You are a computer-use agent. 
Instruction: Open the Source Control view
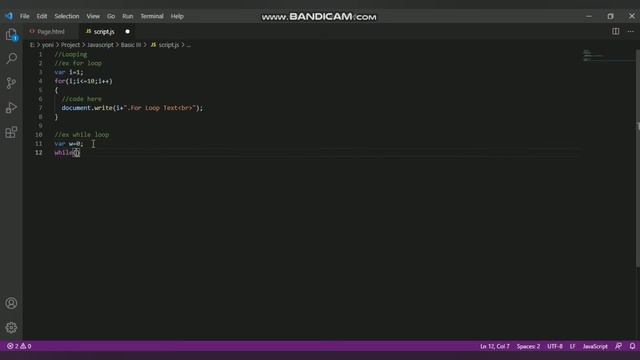tap(11, 83)
